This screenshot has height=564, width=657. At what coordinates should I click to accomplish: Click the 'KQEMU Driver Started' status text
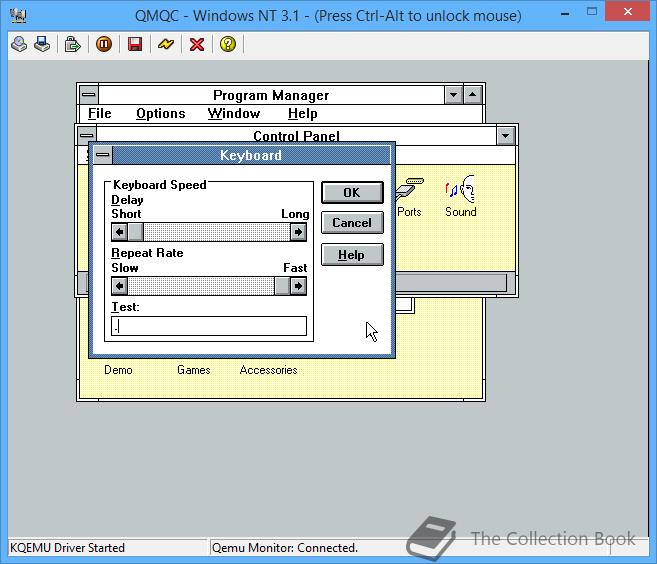[x=67, y=548]
